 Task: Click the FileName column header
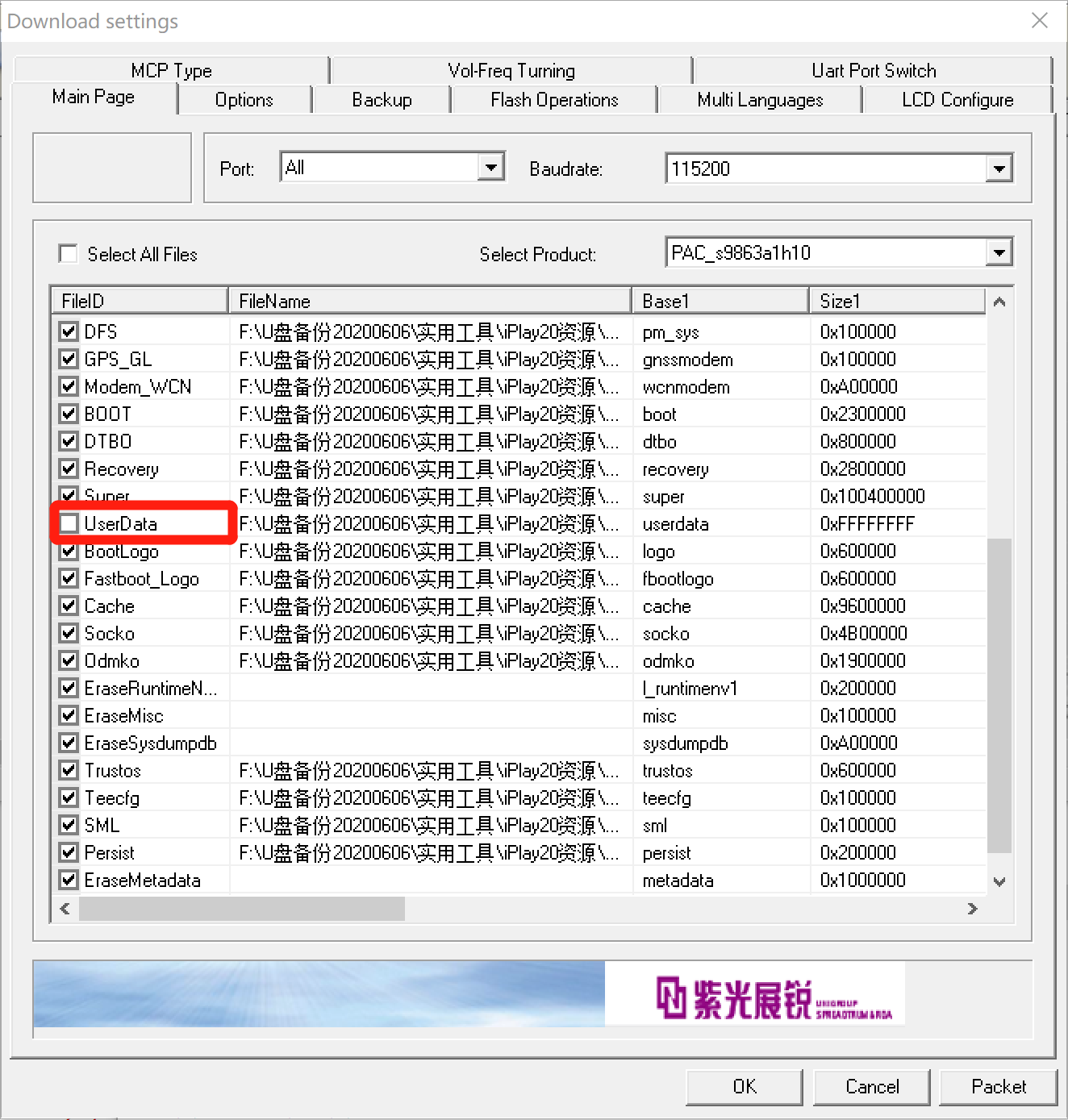coord(429,301)
